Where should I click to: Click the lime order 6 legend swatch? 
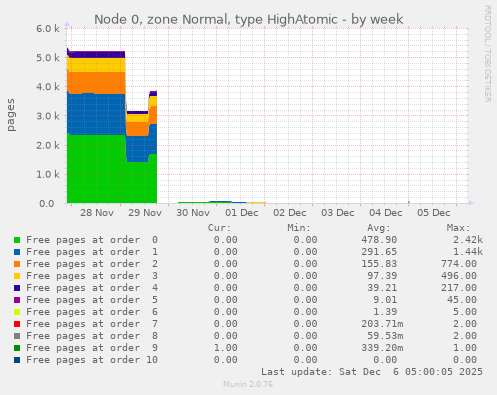click(x=17, y=312)
